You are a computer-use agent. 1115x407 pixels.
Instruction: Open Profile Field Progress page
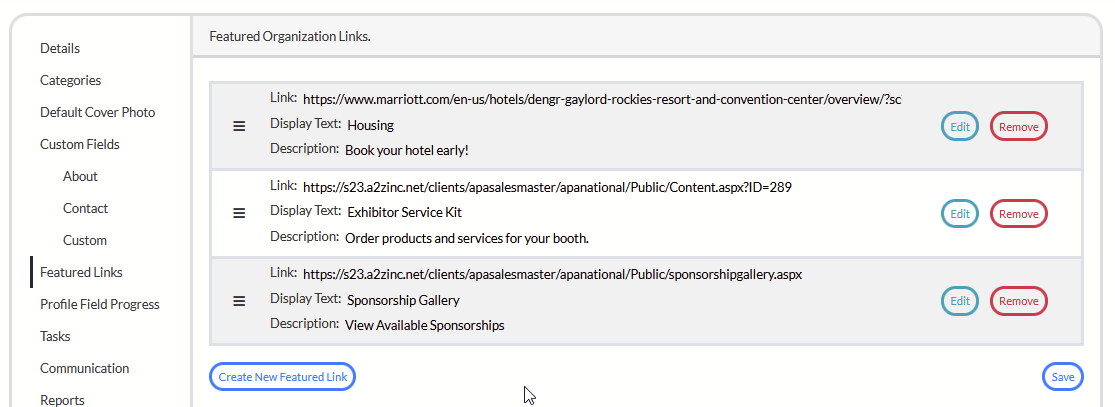click(x=99, y=304)
